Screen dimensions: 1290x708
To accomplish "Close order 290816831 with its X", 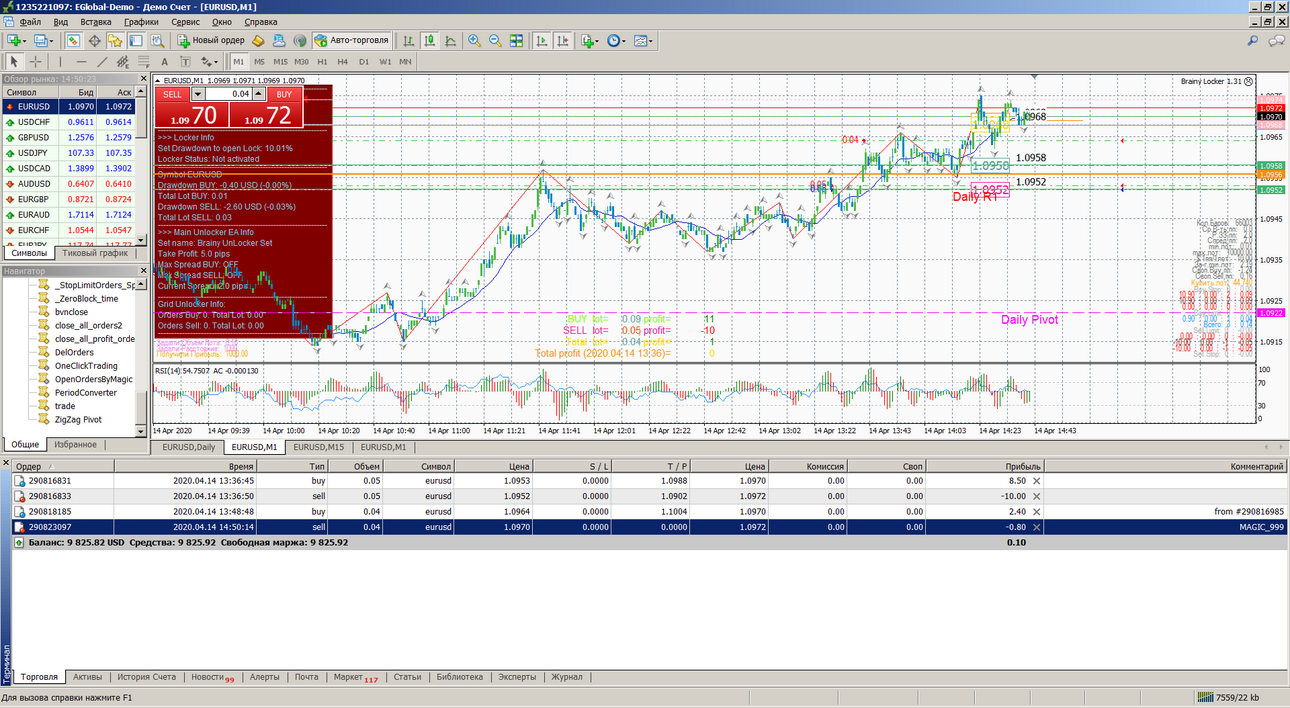I will point(1036,481).
